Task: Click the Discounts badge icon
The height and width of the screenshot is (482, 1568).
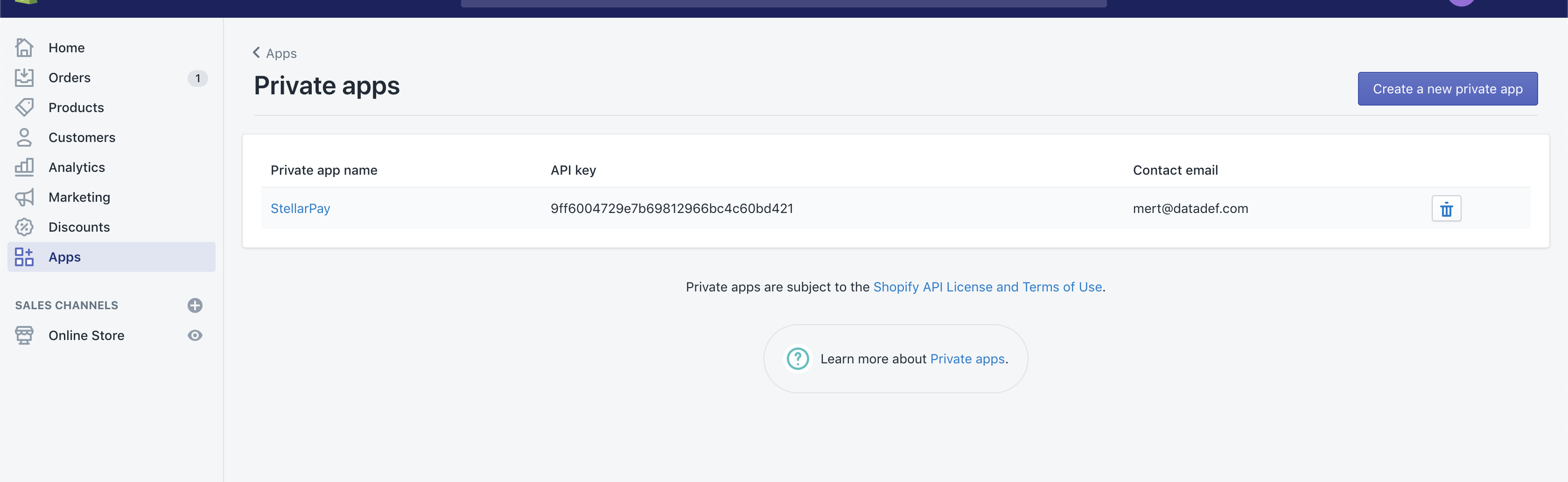Action: (x=24, y=227)
